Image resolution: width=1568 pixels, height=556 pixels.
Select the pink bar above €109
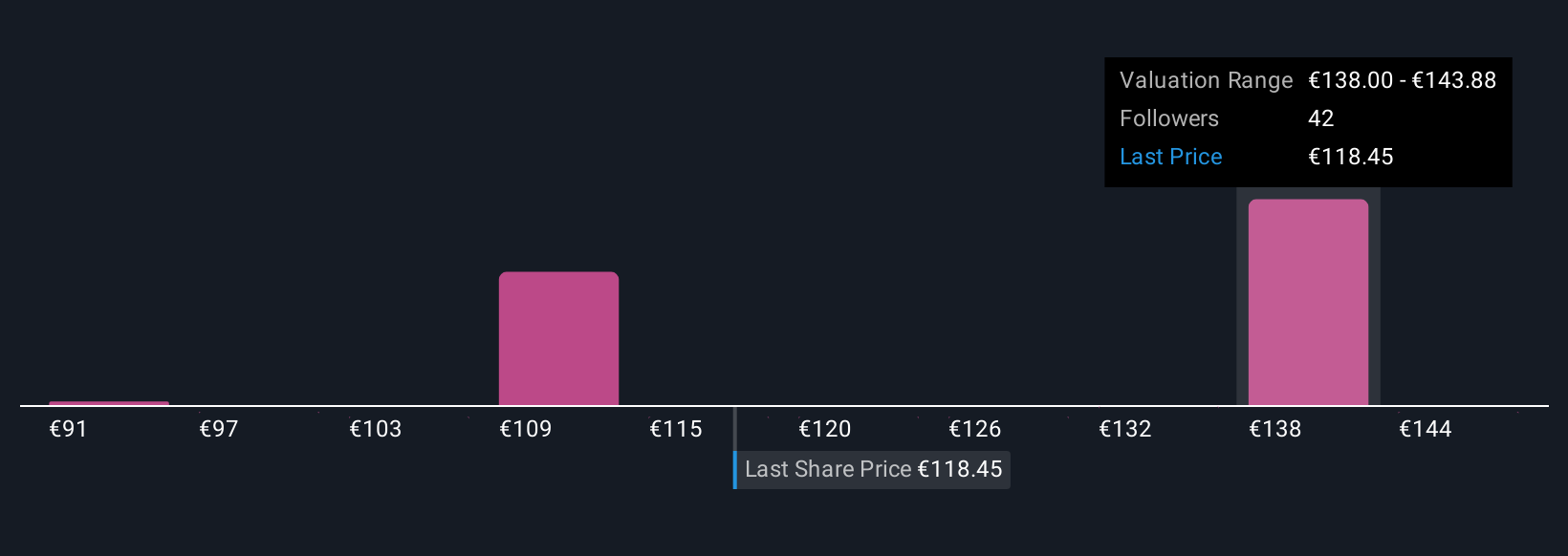click(x=558, y=339)
